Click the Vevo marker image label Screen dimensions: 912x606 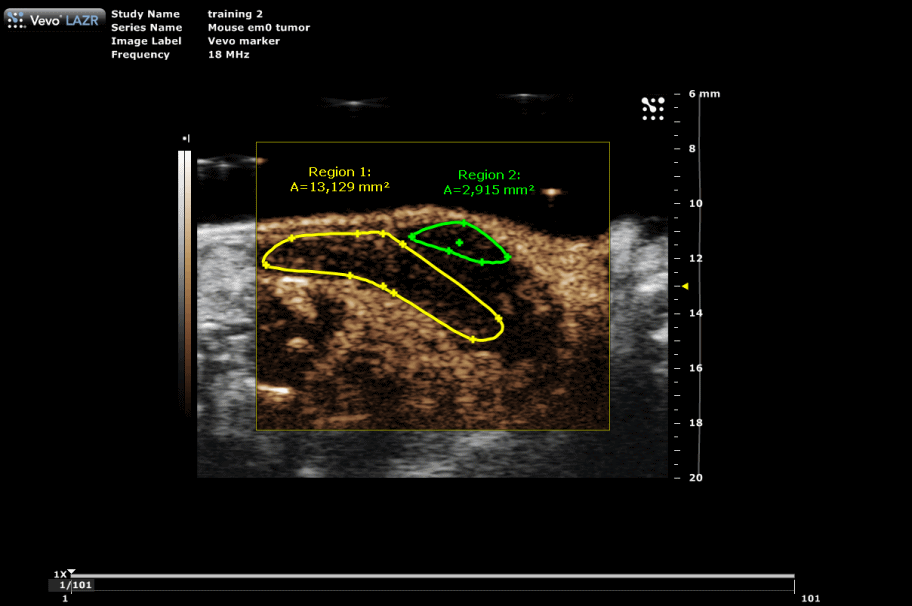click(243, 41)
